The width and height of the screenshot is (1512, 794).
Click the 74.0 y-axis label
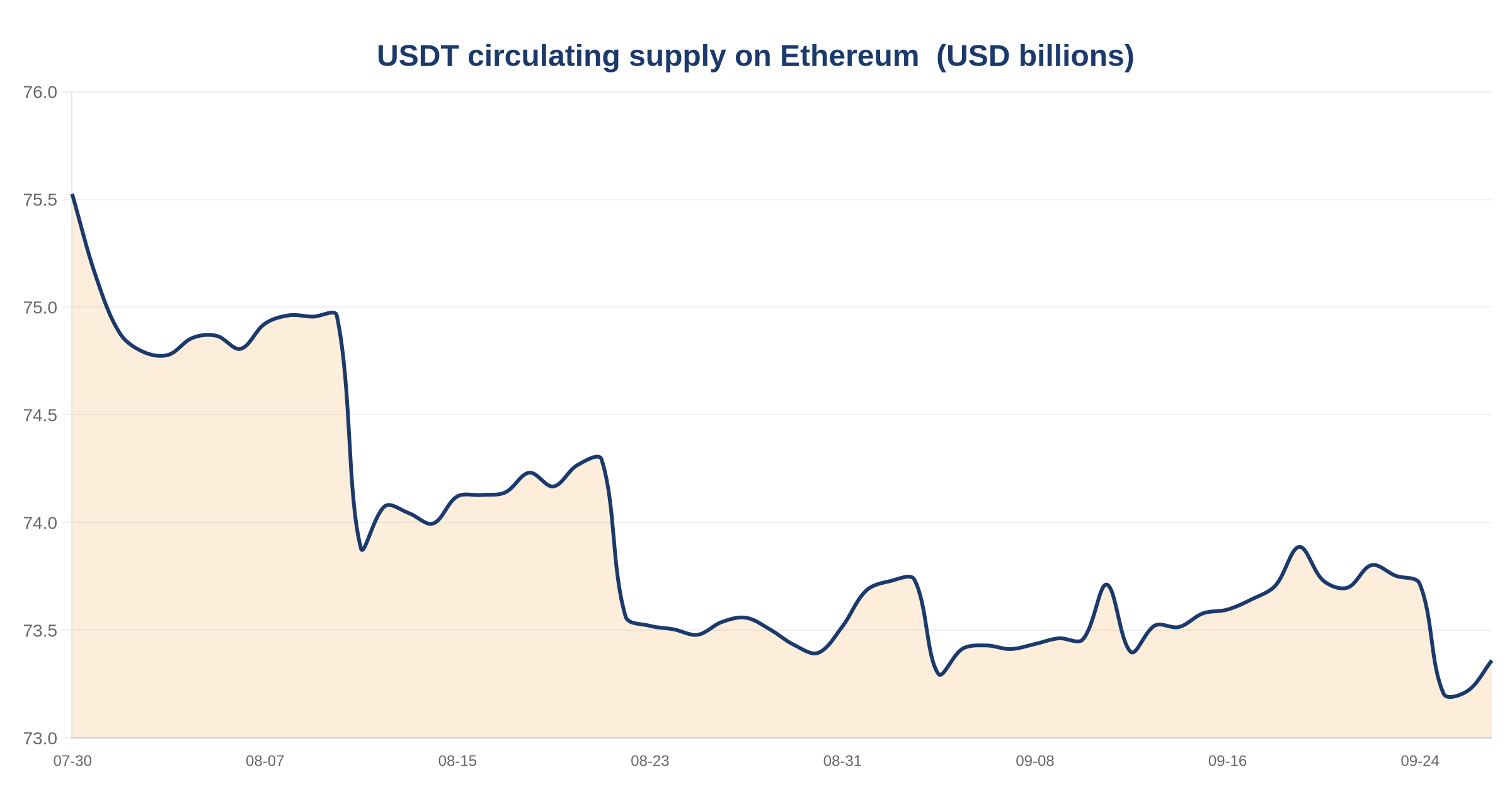point(40,523)
